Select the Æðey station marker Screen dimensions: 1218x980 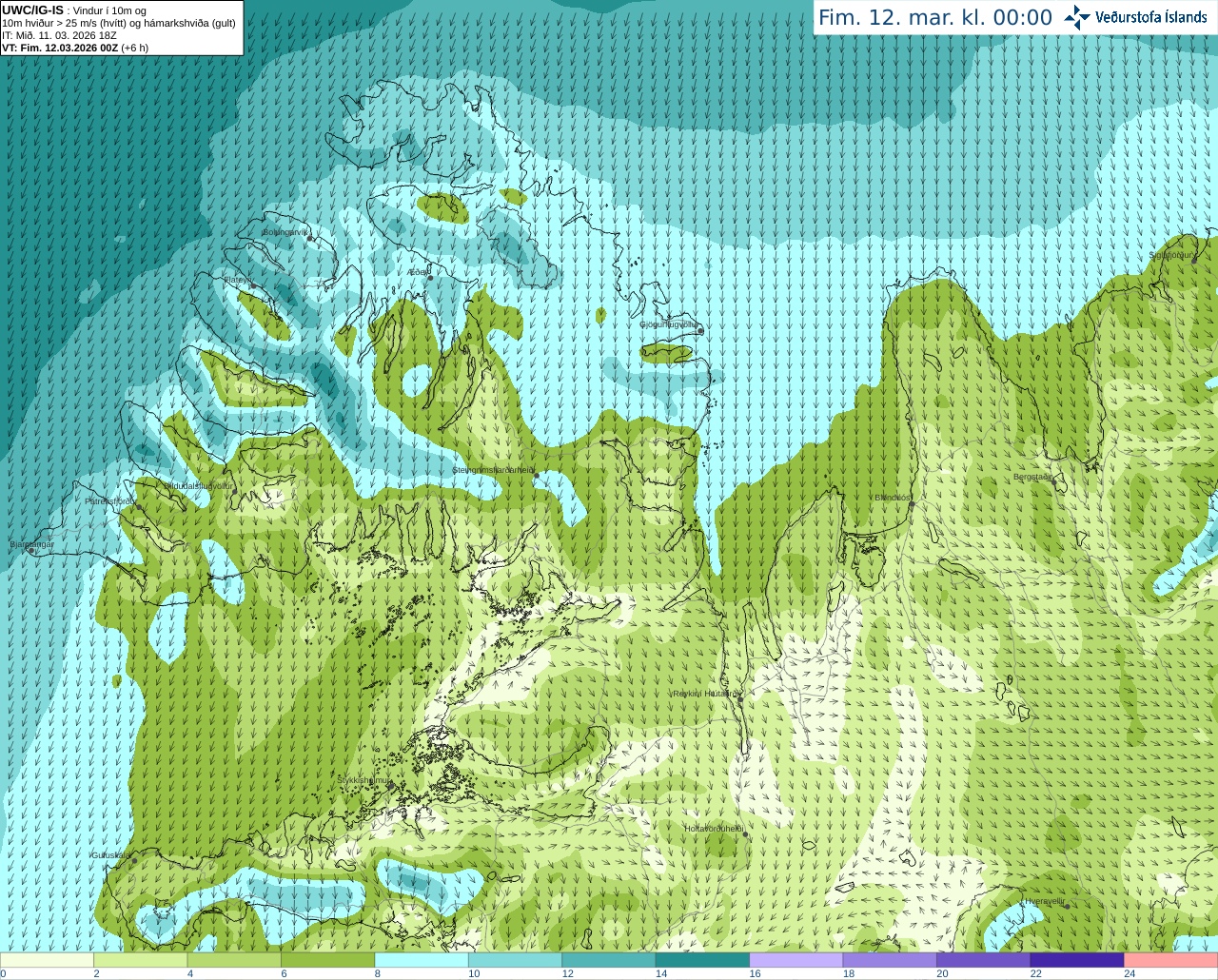[x=430, y=278]
